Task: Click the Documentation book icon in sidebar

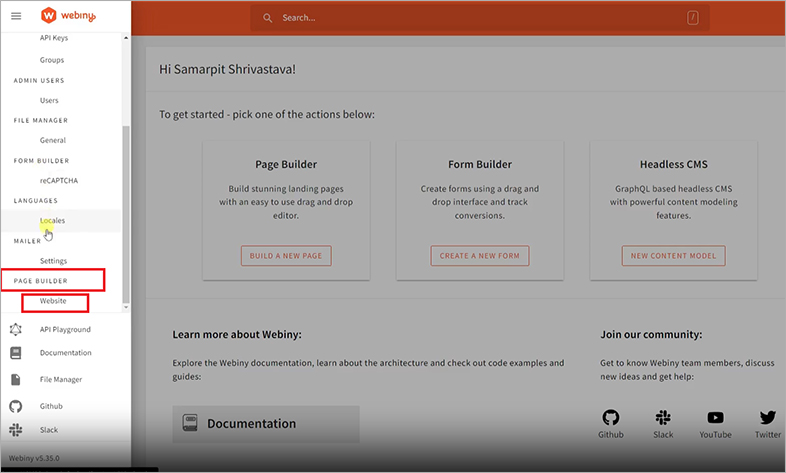Action: click(x=16, y=353)
